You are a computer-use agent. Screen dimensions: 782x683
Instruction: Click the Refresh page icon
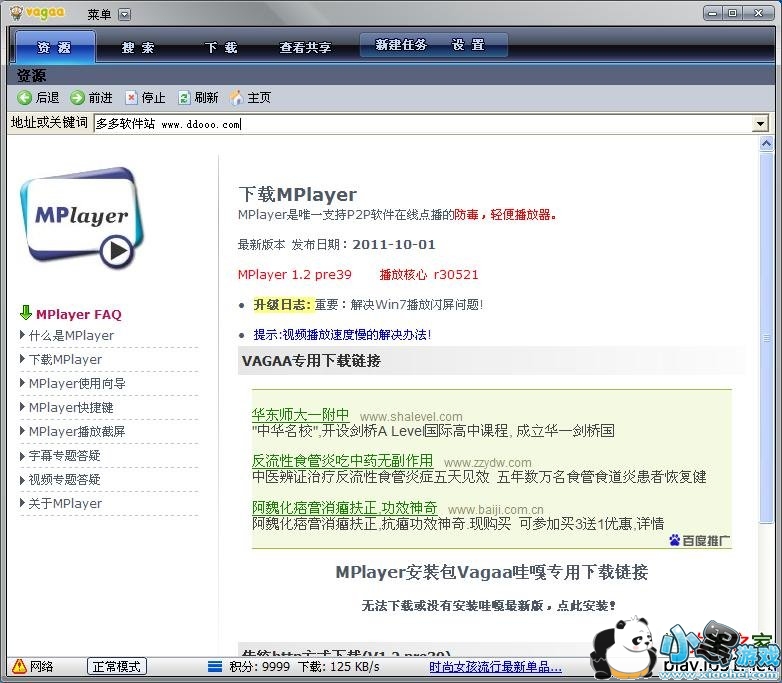(184, 98)
